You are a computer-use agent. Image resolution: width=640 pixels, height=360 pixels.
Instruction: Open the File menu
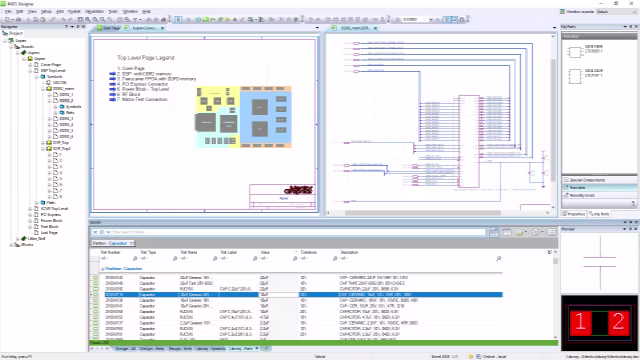point(8,11)
